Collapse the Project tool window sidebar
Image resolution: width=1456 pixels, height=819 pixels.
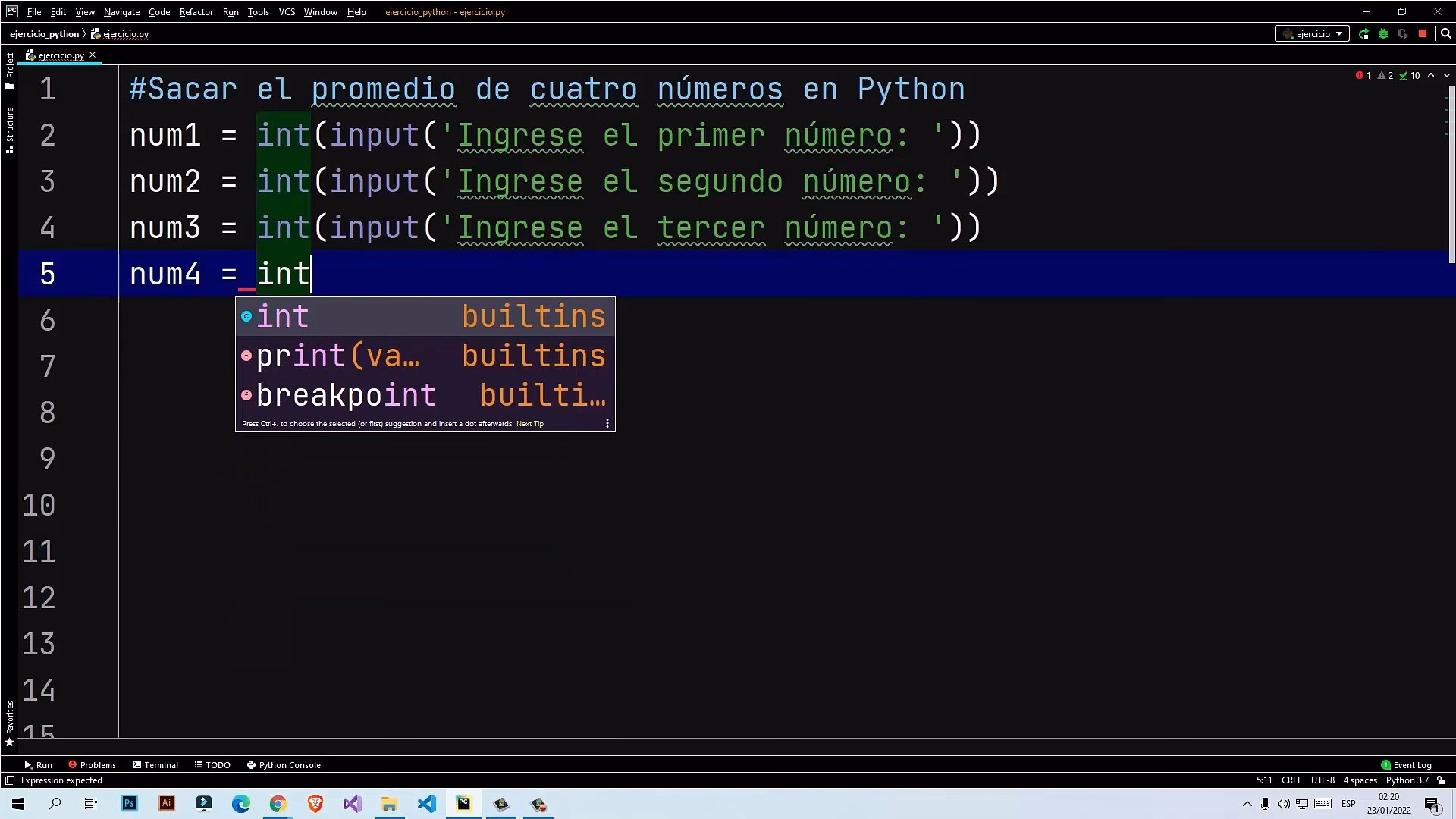click(x=10, y=68)
